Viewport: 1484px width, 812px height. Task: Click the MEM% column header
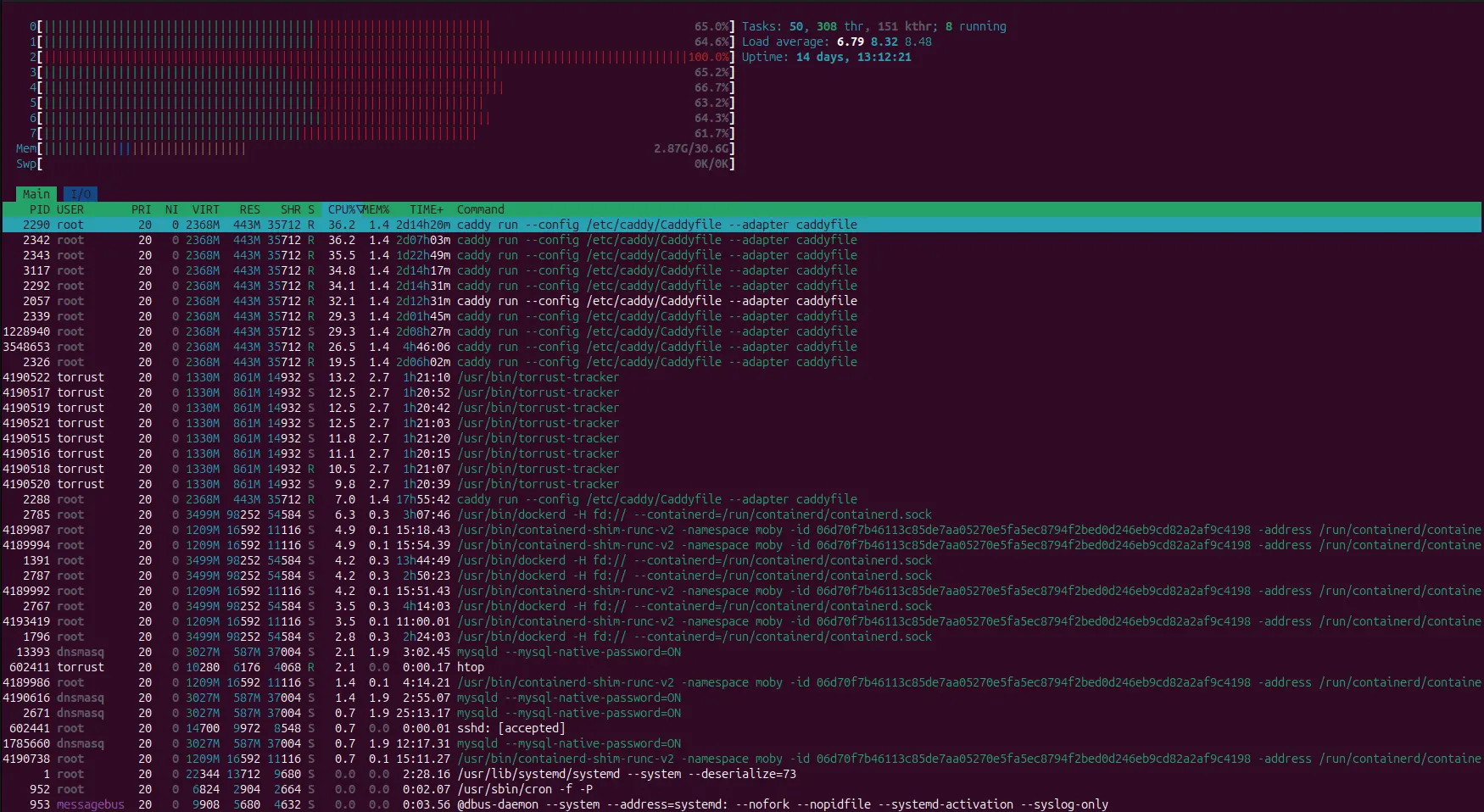point(377,209)
